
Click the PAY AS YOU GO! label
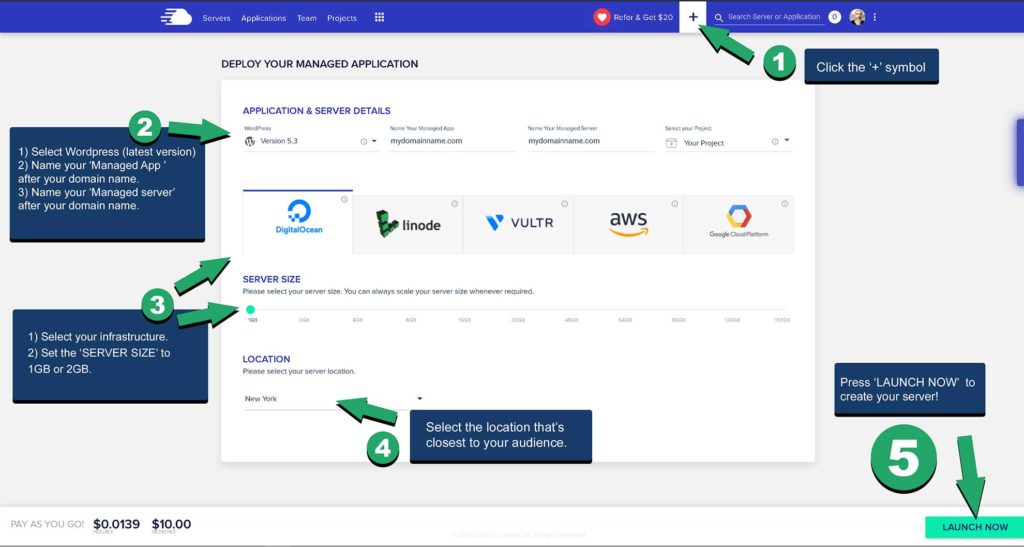click(x=47, y=524)
